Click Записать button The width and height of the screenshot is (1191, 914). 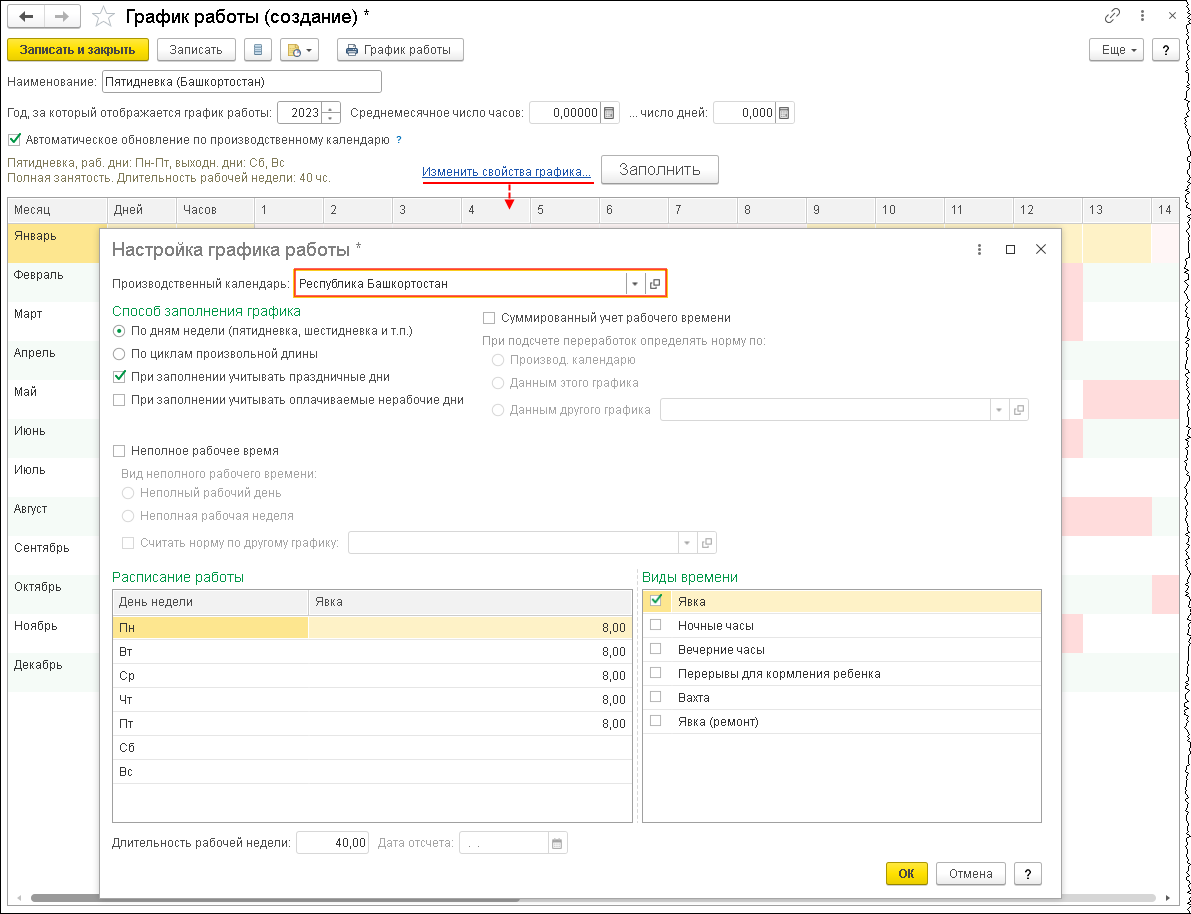tap(196, 50)
